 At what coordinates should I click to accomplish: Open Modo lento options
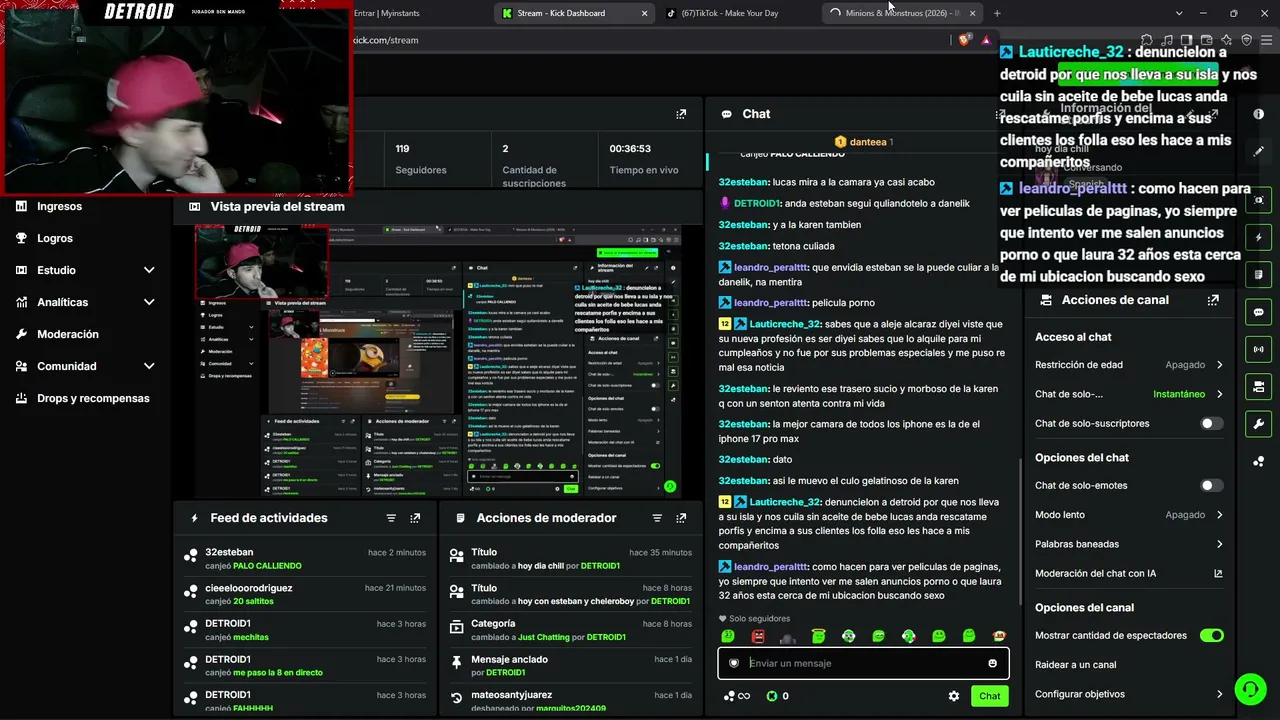click(1129, 515)
